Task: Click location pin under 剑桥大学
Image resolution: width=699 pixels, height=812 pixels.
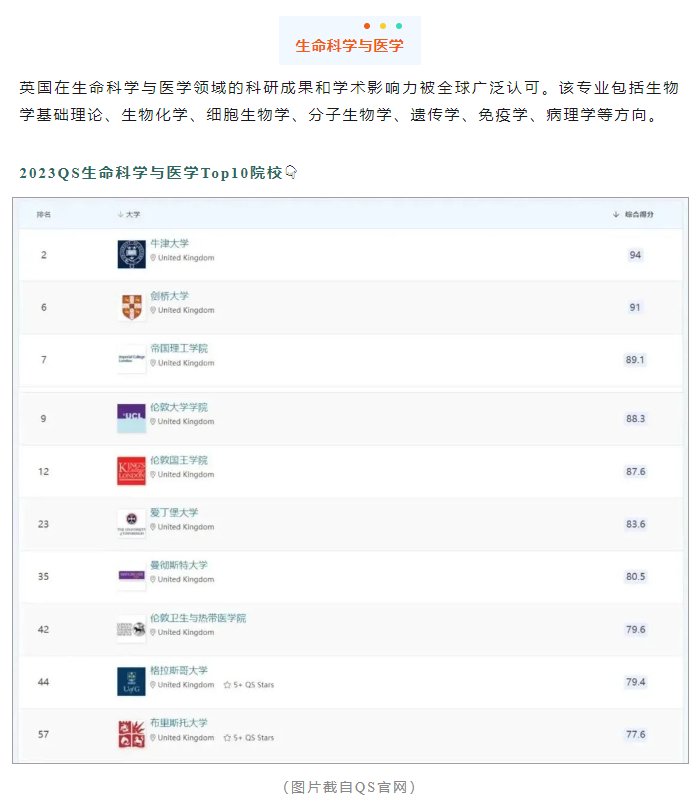Action: coord(153,310)
